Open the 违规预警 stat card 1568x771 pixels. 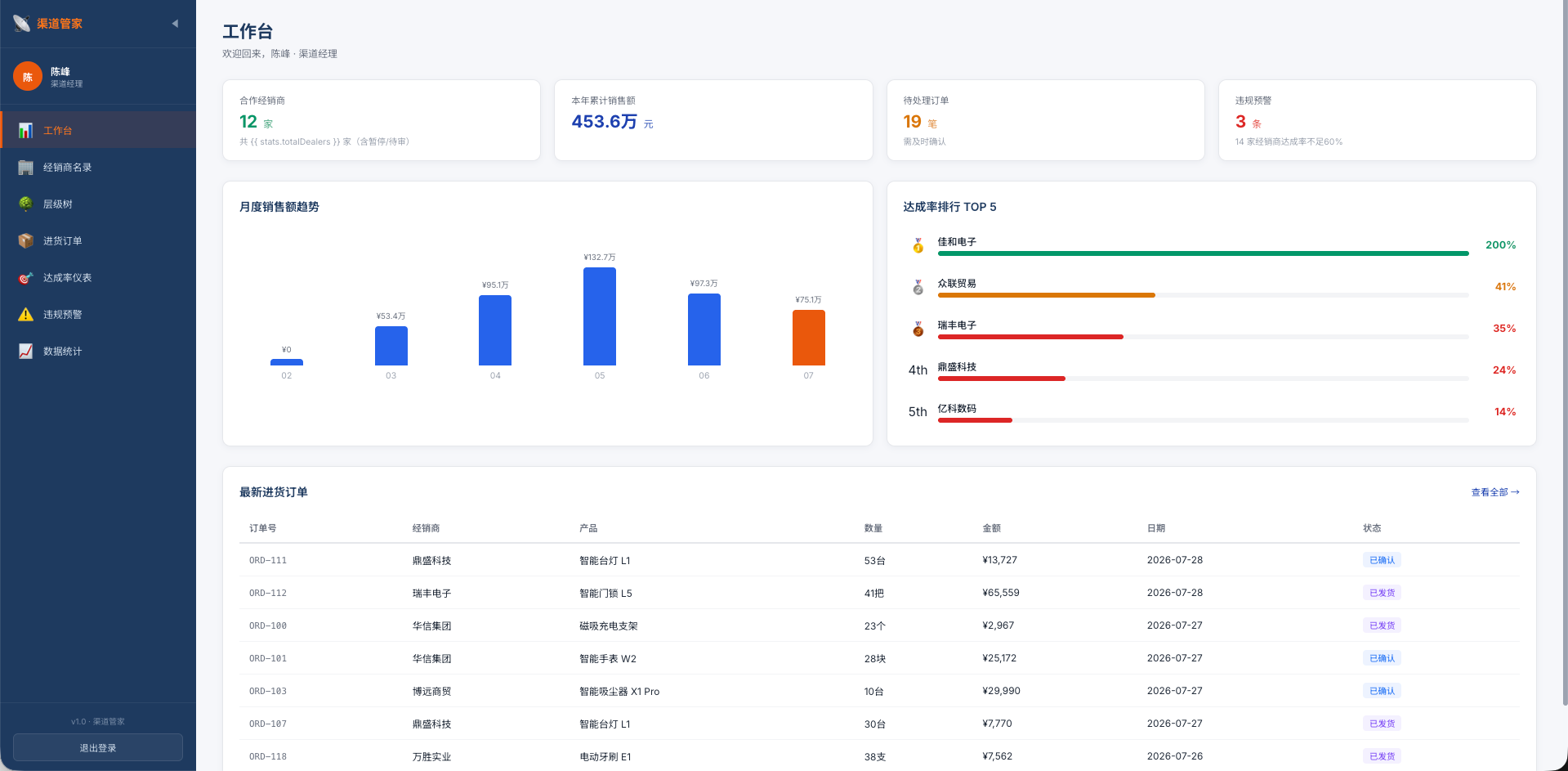coord(1378,120)
